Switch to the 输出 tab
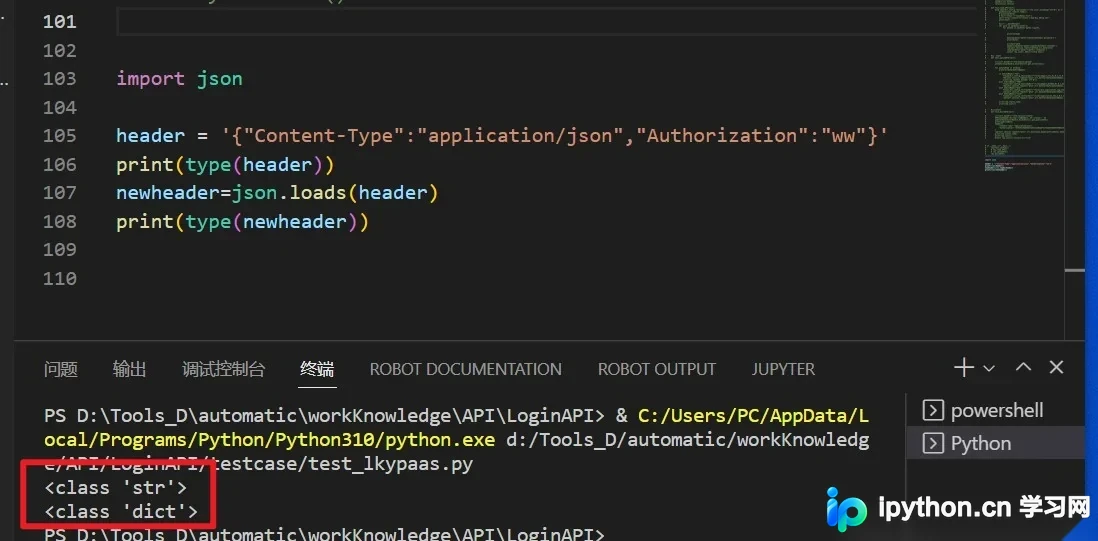The width and height of the screenshot is (1098, 541). click(130, 369)
